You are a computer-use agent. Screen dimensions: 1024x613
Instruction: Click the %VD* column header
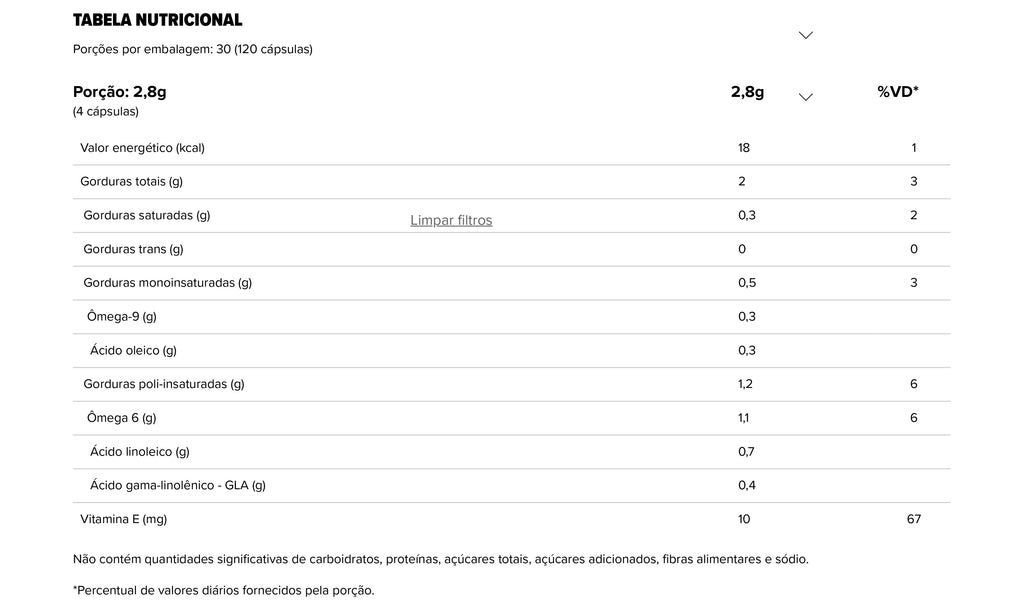pyautogui.click(x=898, y=92)
